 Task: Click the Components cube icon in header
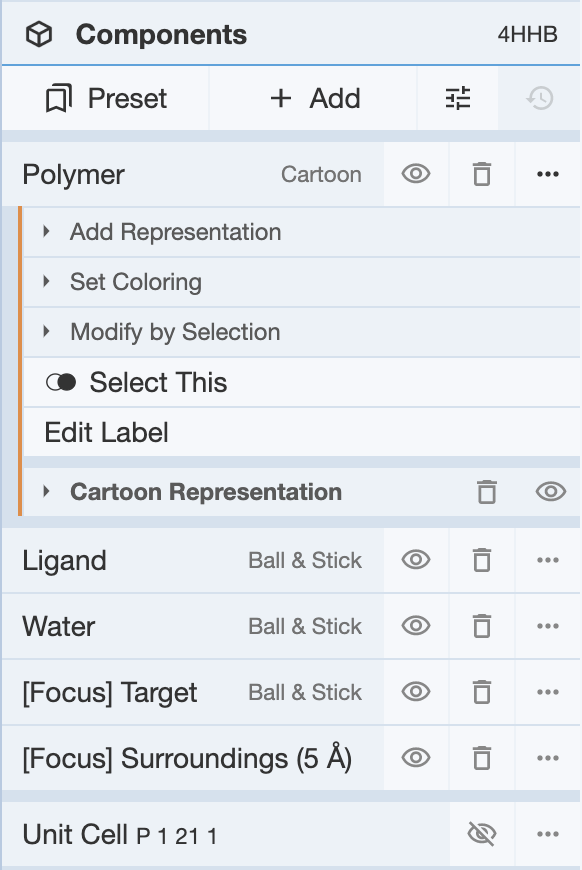coord(39,34)
